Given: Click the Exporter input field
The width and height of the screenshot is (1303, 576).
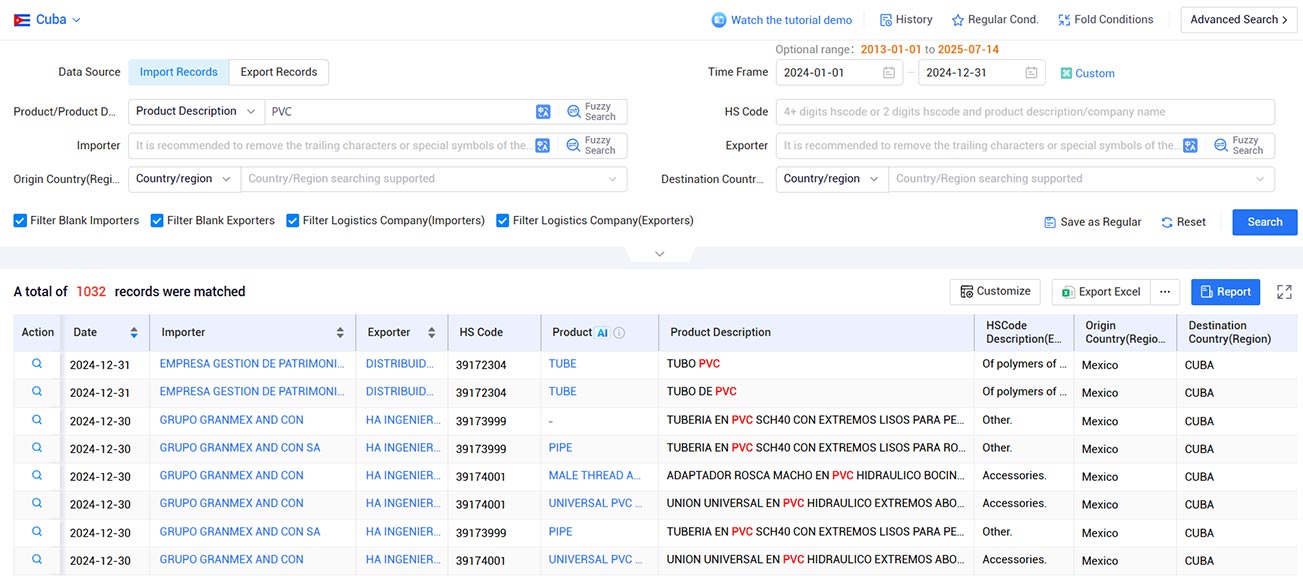Looking at the screenshot, I should pos(980,145).
